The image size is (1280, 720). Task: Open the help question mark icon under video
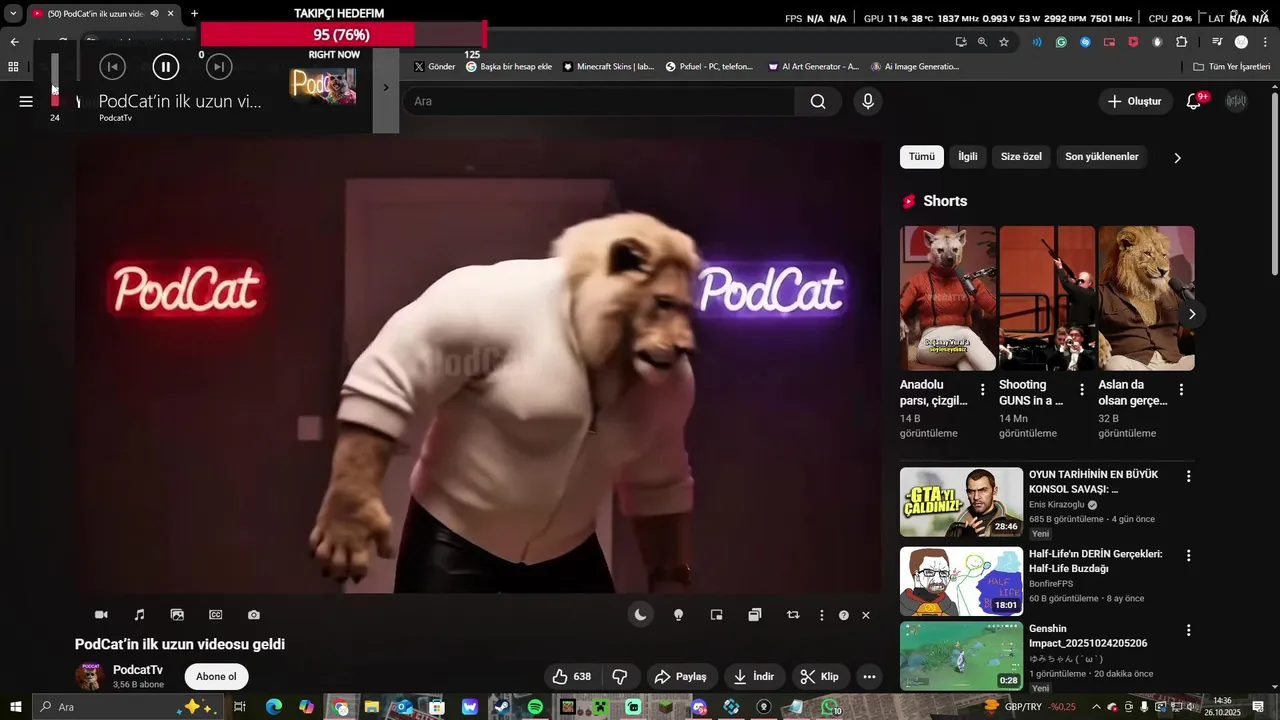click(844, 616)
